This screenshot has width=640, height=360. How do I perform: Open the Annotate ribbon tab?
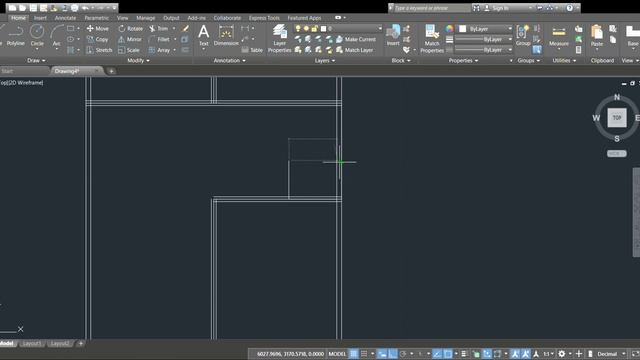tap(65, 18)
